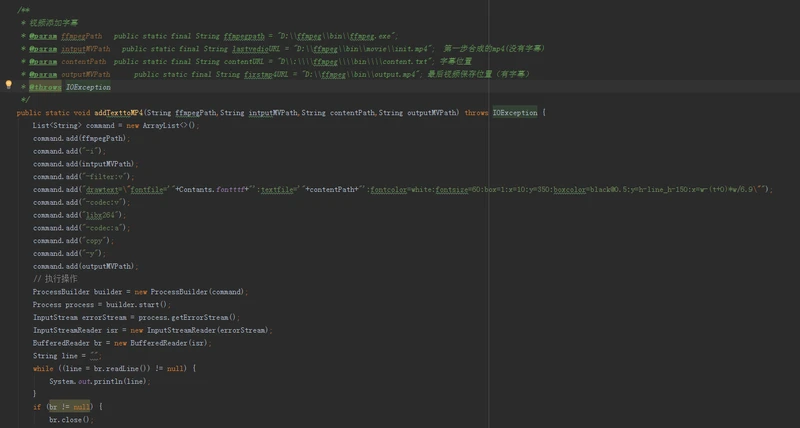Click '@param ffmpegPath' in the Javadoc
This screenshot has width=800, height=428.
coord(65,36)
